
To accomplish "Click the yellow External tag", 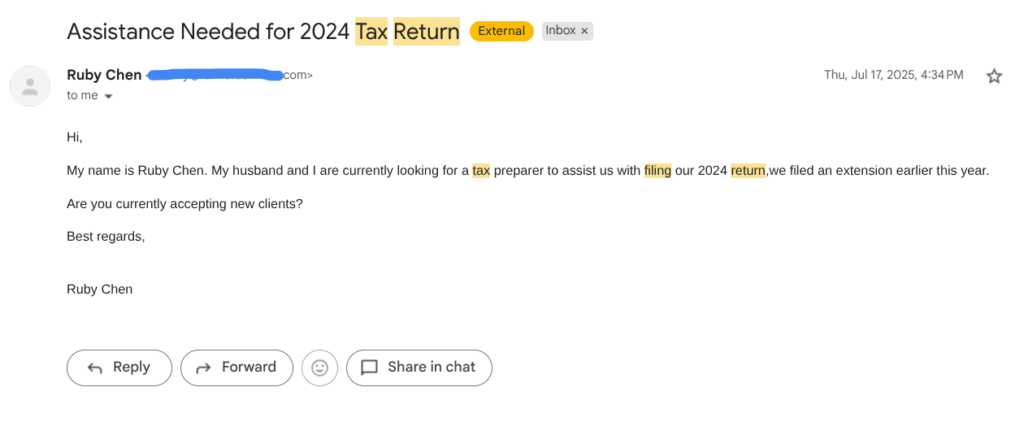I will click(x=501, y=31).
